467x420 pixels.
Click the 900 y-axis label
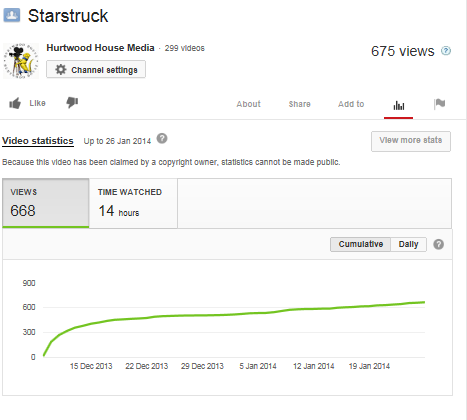pos(29,283)
